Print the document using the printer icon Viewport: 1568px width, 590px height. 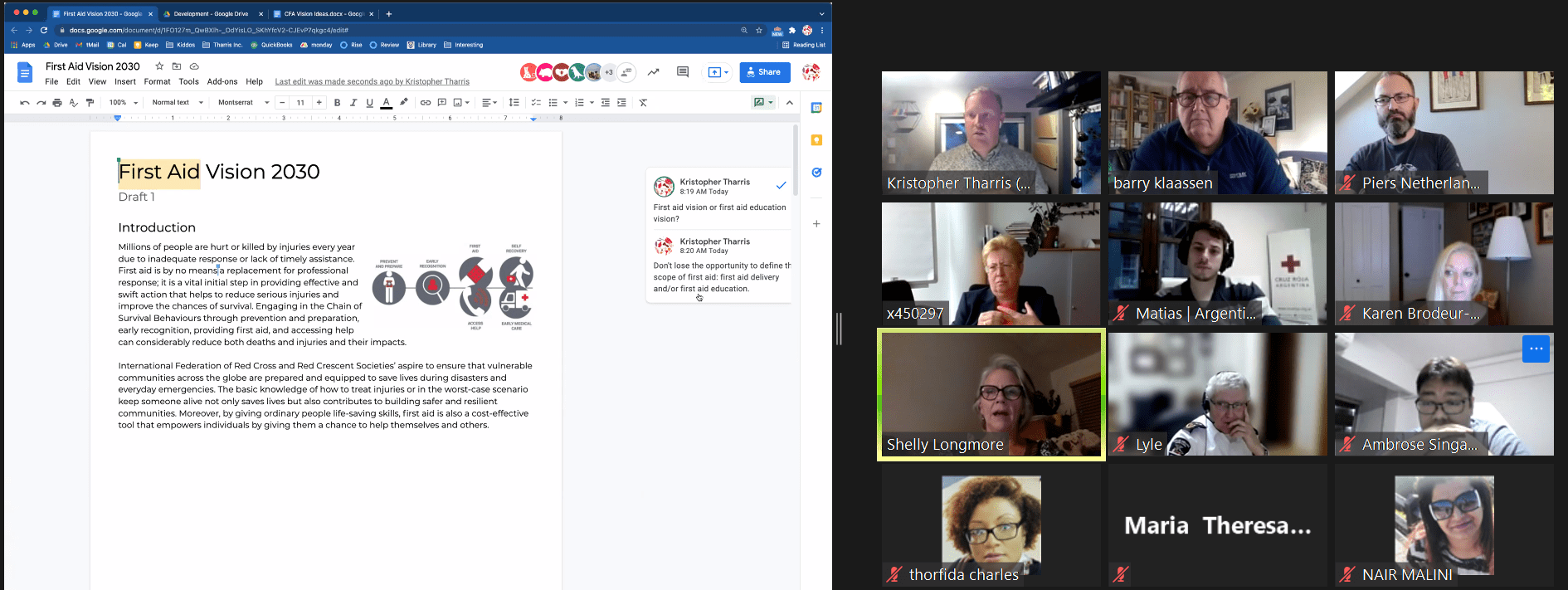pos(57,103)
